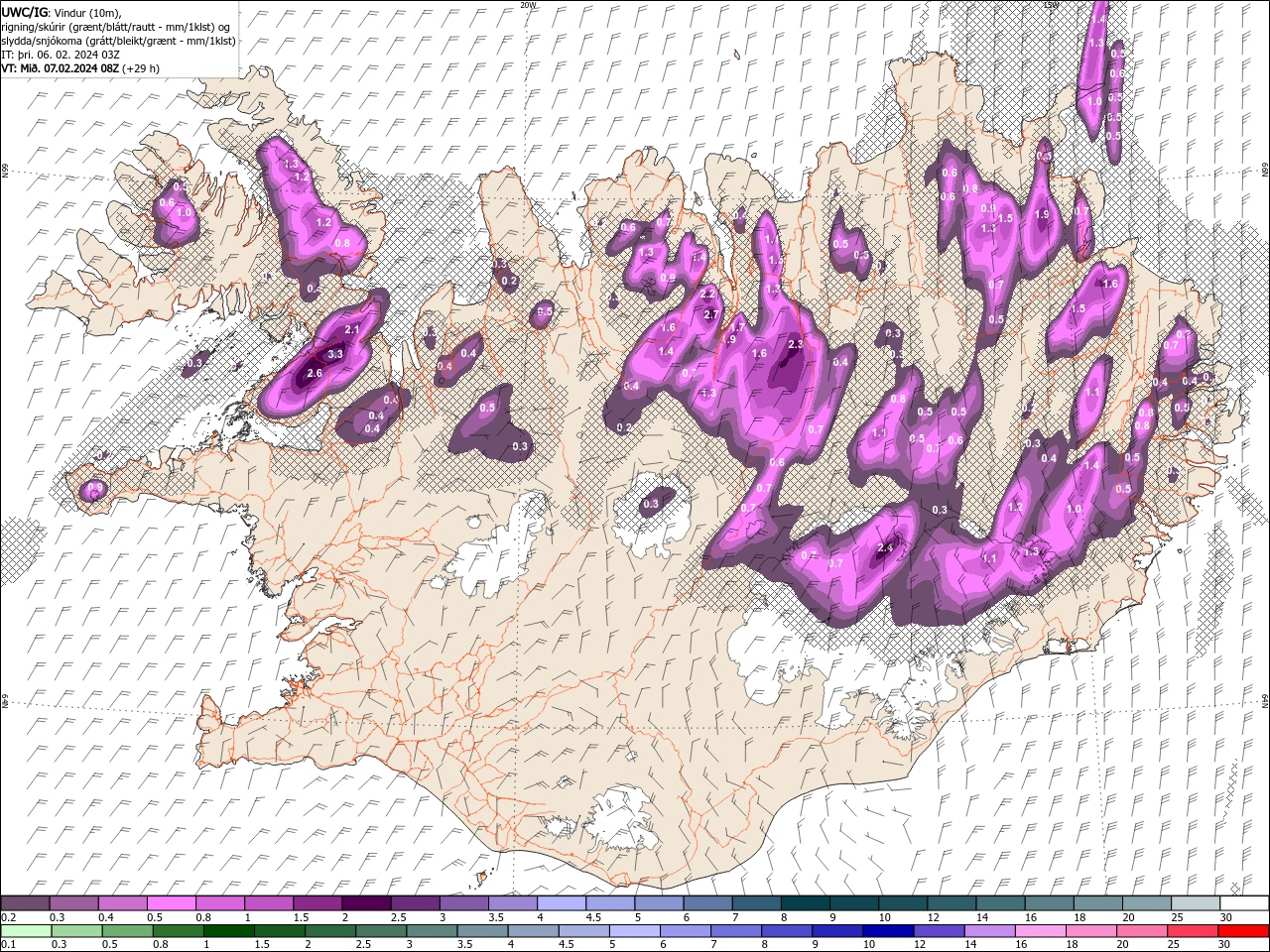Click the 0.2 swatch in the purple snow legend
The image size is (1270, 952).
click(x=25, y=903)
